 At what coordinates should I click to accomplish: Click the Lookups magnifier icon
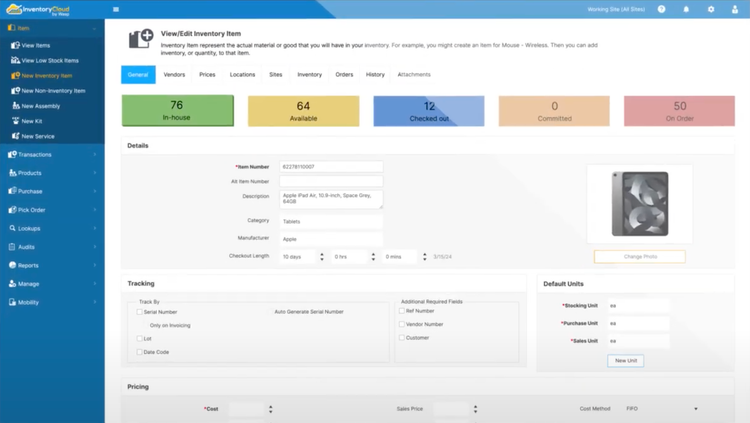click(12, 228)
